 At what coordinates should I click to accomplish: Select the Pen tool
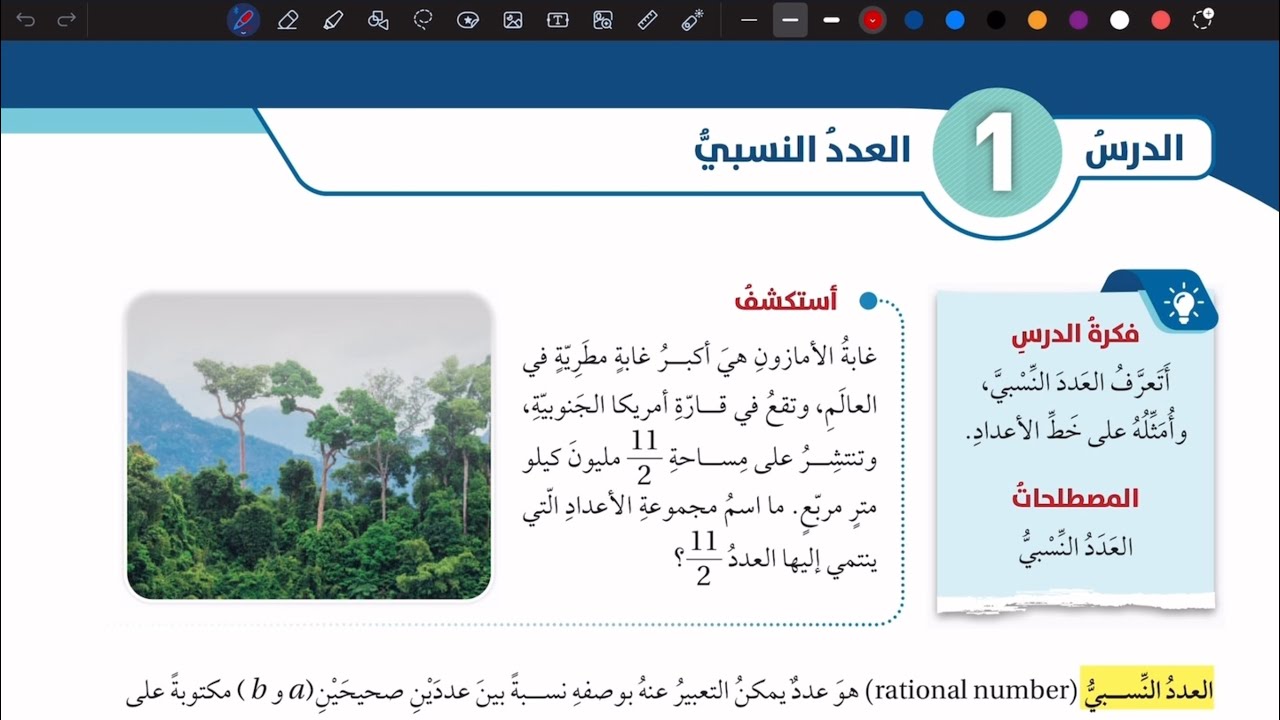(244, 20)
